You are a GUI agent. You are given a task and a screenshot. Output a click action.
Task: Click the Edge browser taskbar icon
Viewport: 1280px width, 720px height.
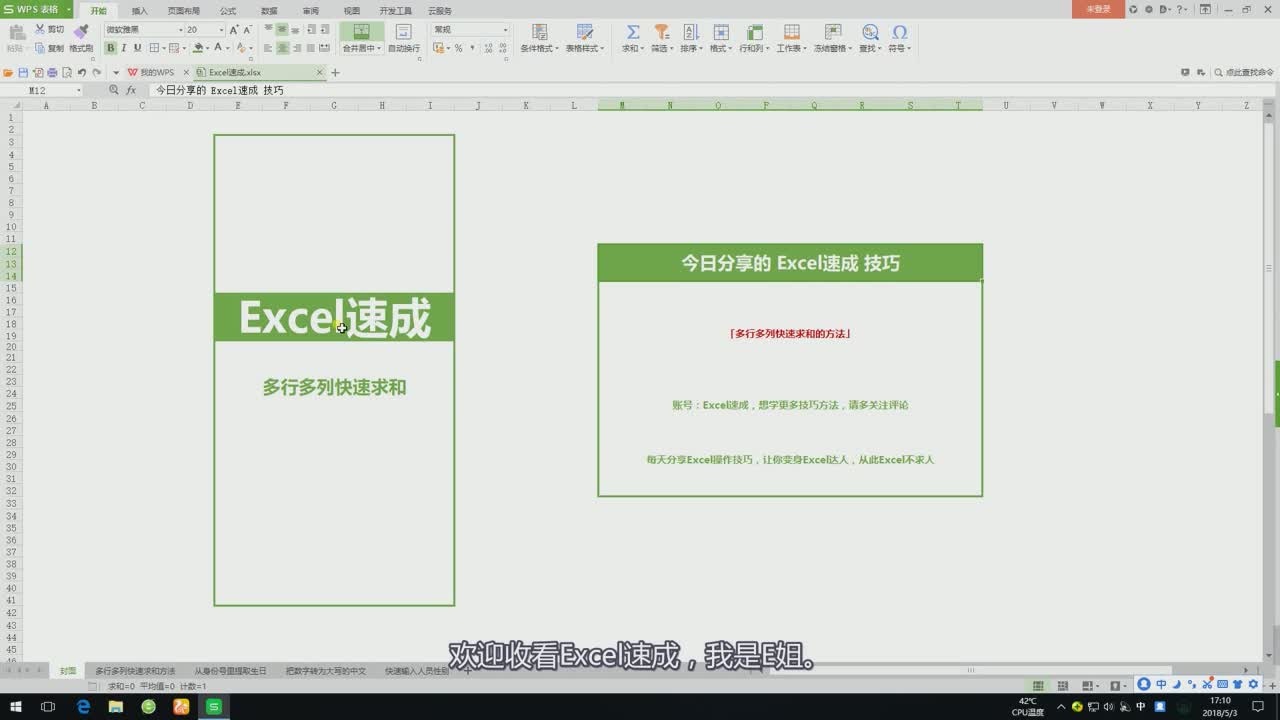83,706
